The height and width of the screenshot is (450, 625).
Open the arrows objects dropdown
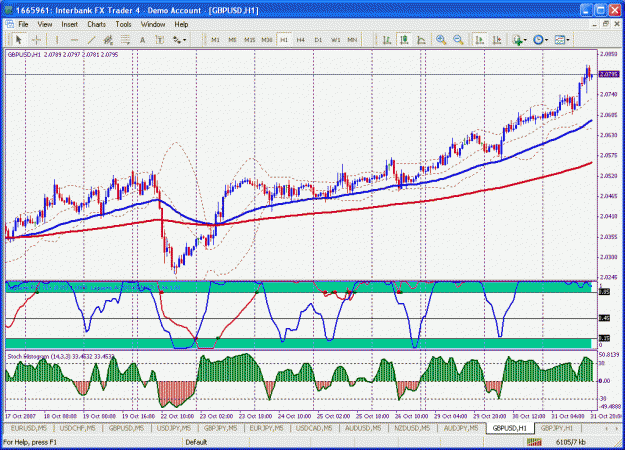point(179,40)
